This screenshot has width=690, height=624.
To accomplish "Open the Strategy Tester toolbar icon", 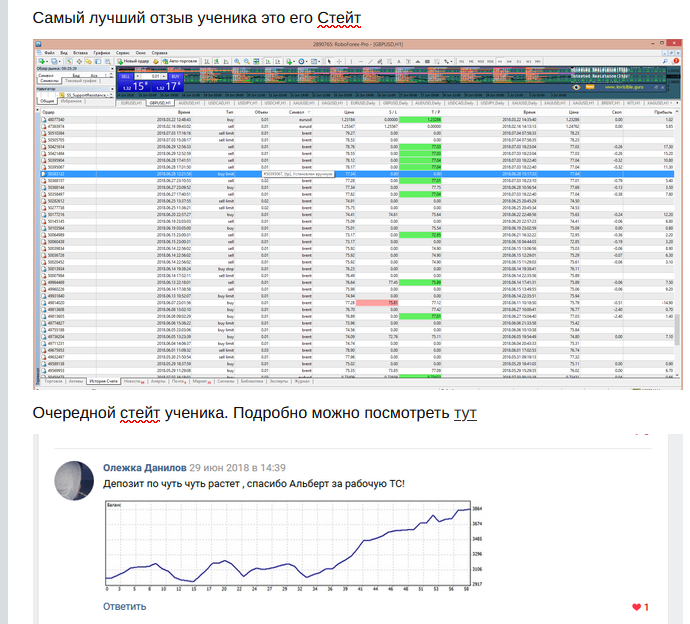I will click(107, 62).
